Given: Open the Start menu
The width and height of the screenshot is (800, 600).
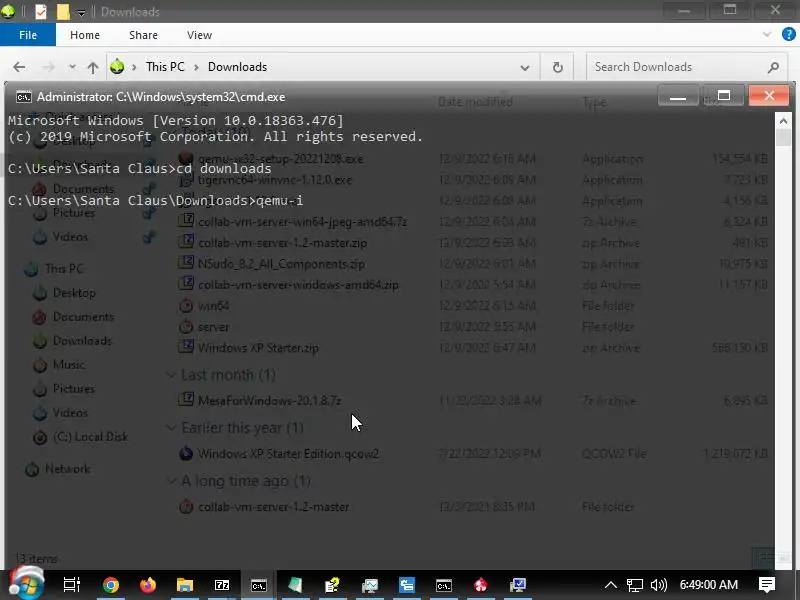Looking at the screenshot, I should pos(26,583).
